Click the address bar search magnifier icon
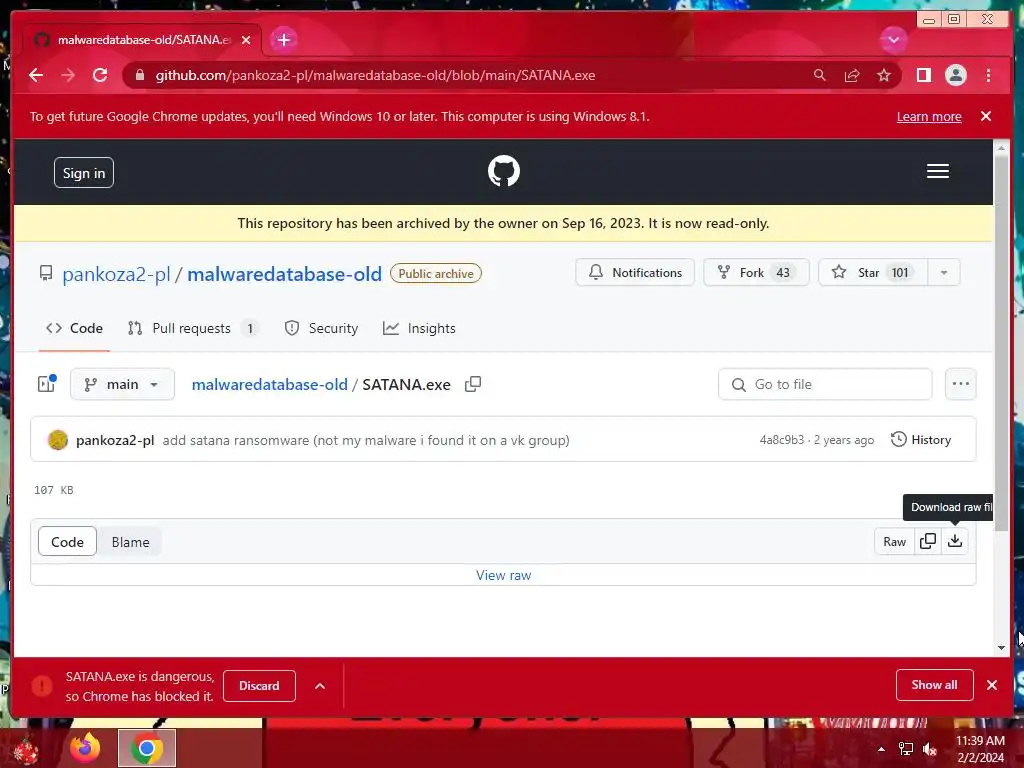This screenshot has height=768, width=1024. point(820,75)
